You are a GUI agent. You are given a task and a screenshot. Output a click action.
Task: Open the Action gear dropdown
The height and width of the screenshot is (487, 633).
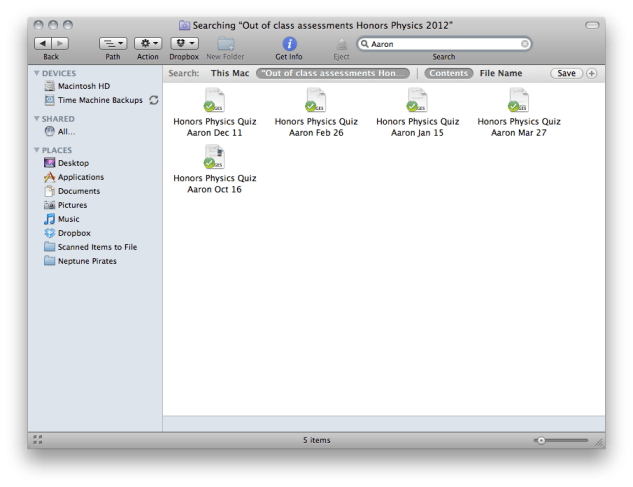tap(148, 44)
